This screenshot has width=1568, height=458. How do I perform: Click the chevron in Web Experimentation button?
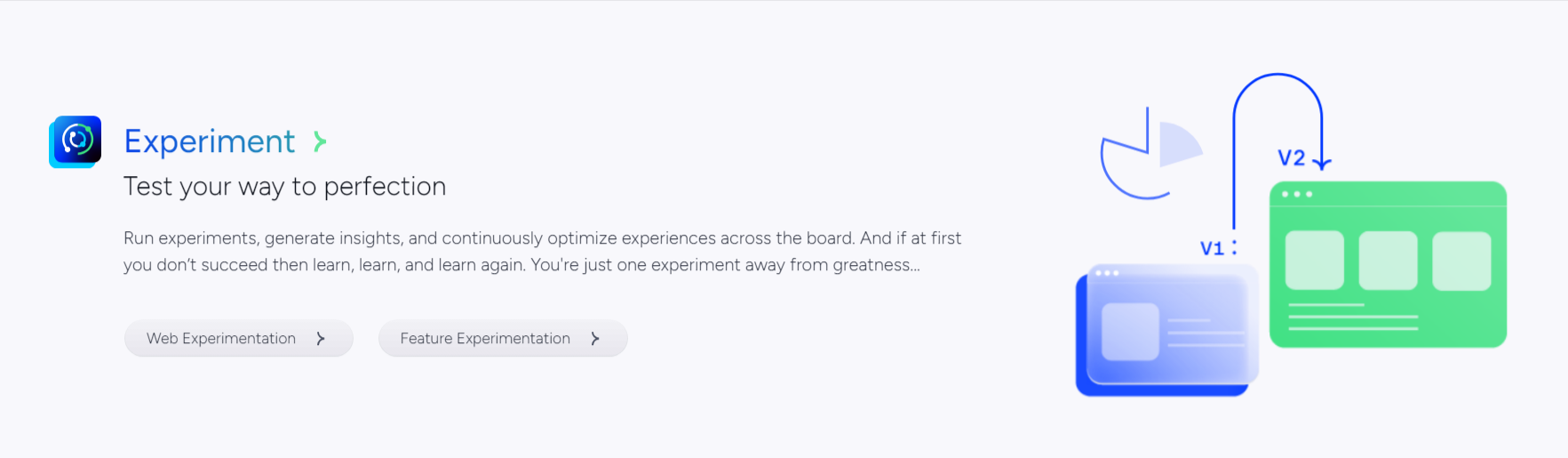pyautogui.click(x=321, y=339)
